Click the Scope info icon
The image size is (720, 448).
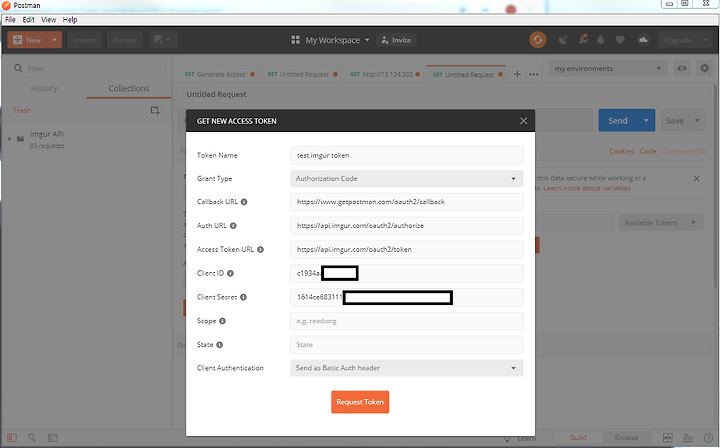(222, 321)
